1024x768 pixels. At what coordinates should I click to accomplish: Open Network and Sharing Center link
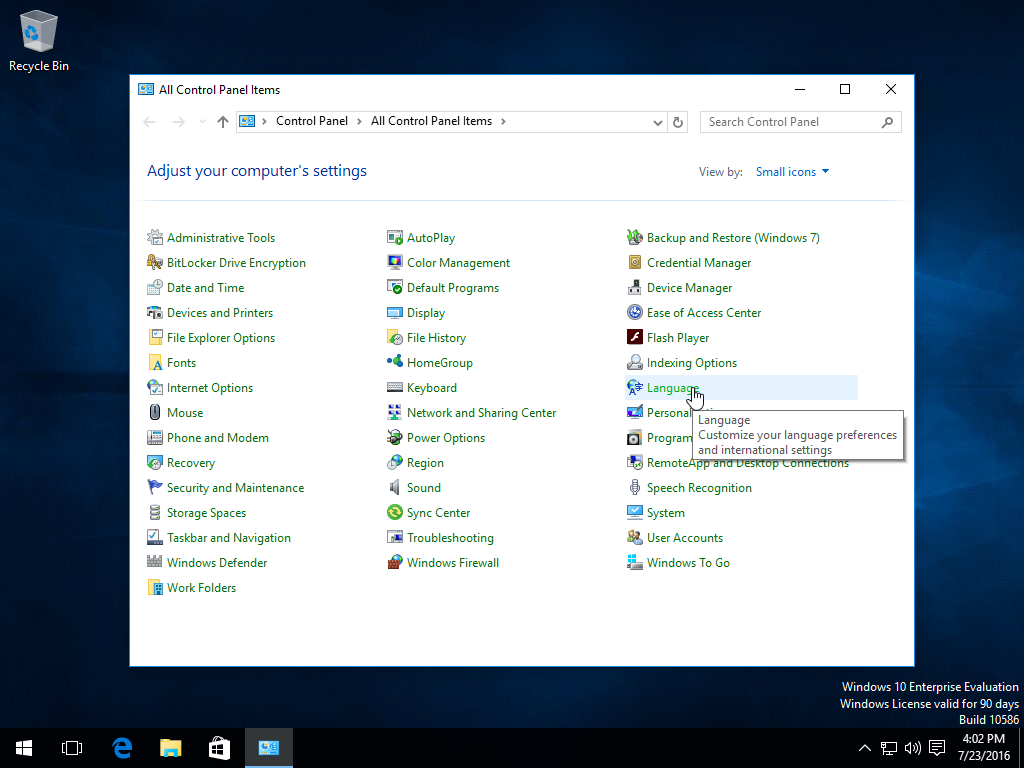tap(481, 413)
